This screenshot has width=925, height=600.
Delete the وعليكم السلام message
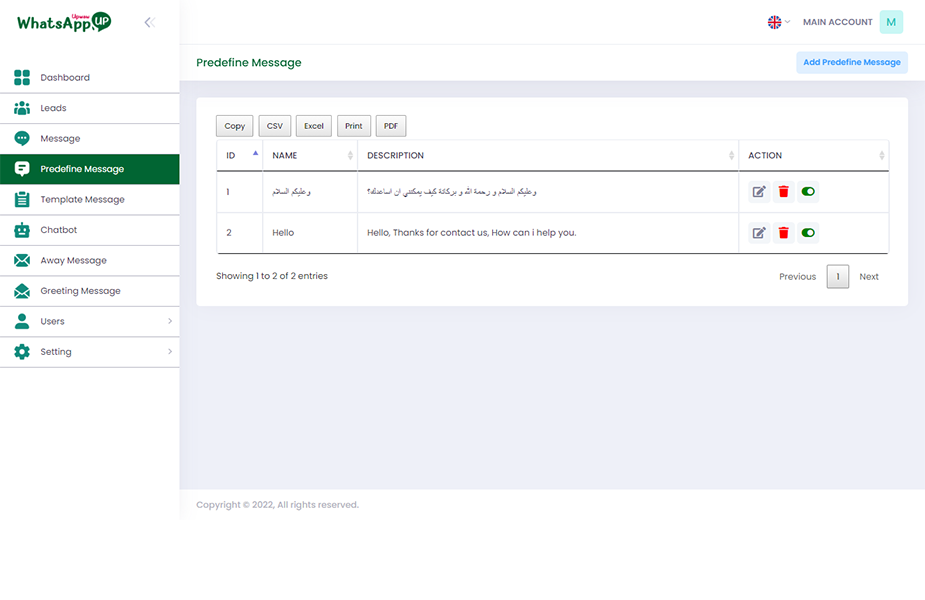783,191
